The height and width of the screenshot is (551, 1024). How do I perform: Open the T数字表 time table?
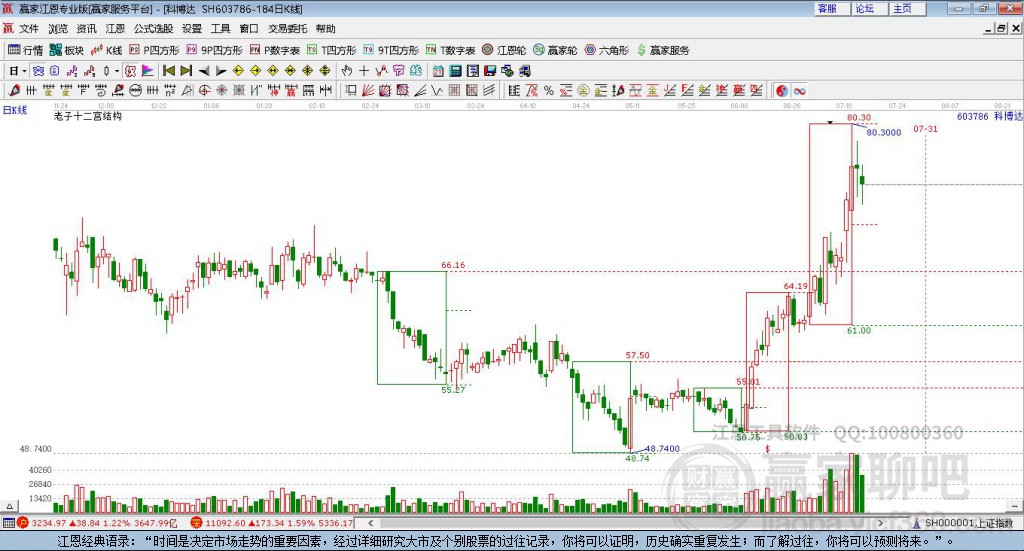pyautogui.click(x=451, y=50)
